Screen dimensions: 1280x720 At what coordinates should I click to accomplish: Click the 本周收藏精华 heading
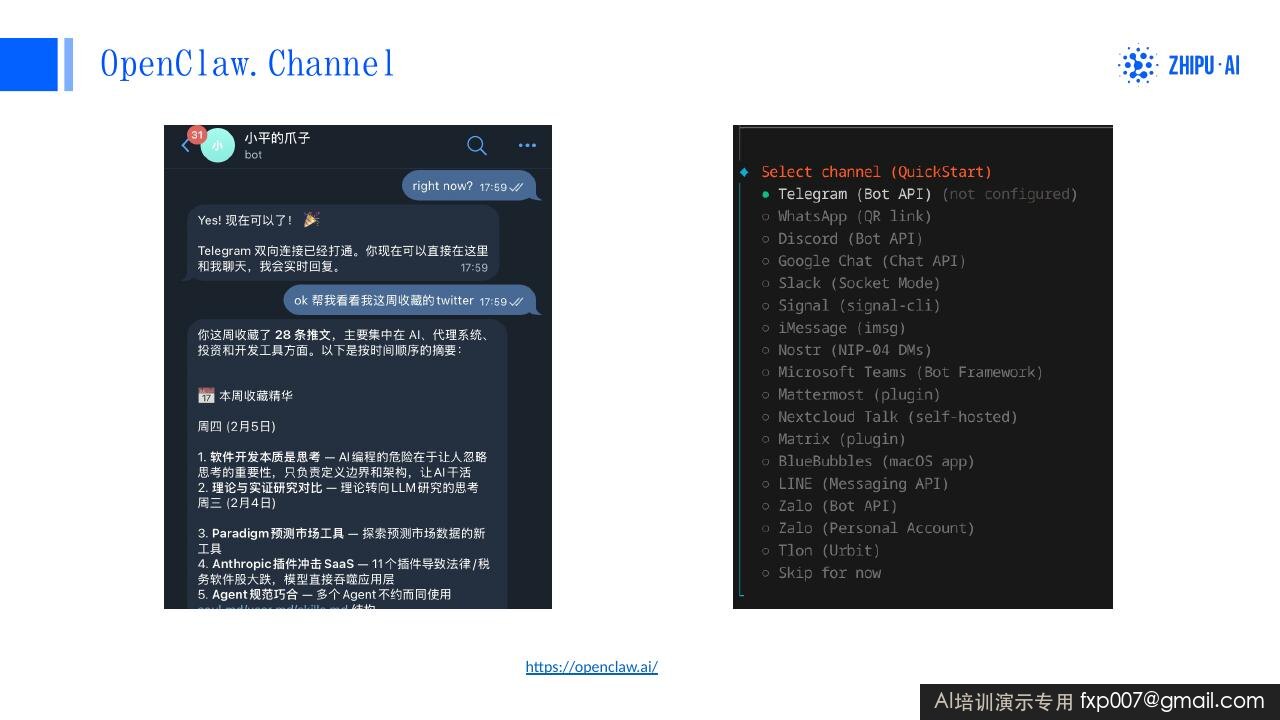coord(256,396)
